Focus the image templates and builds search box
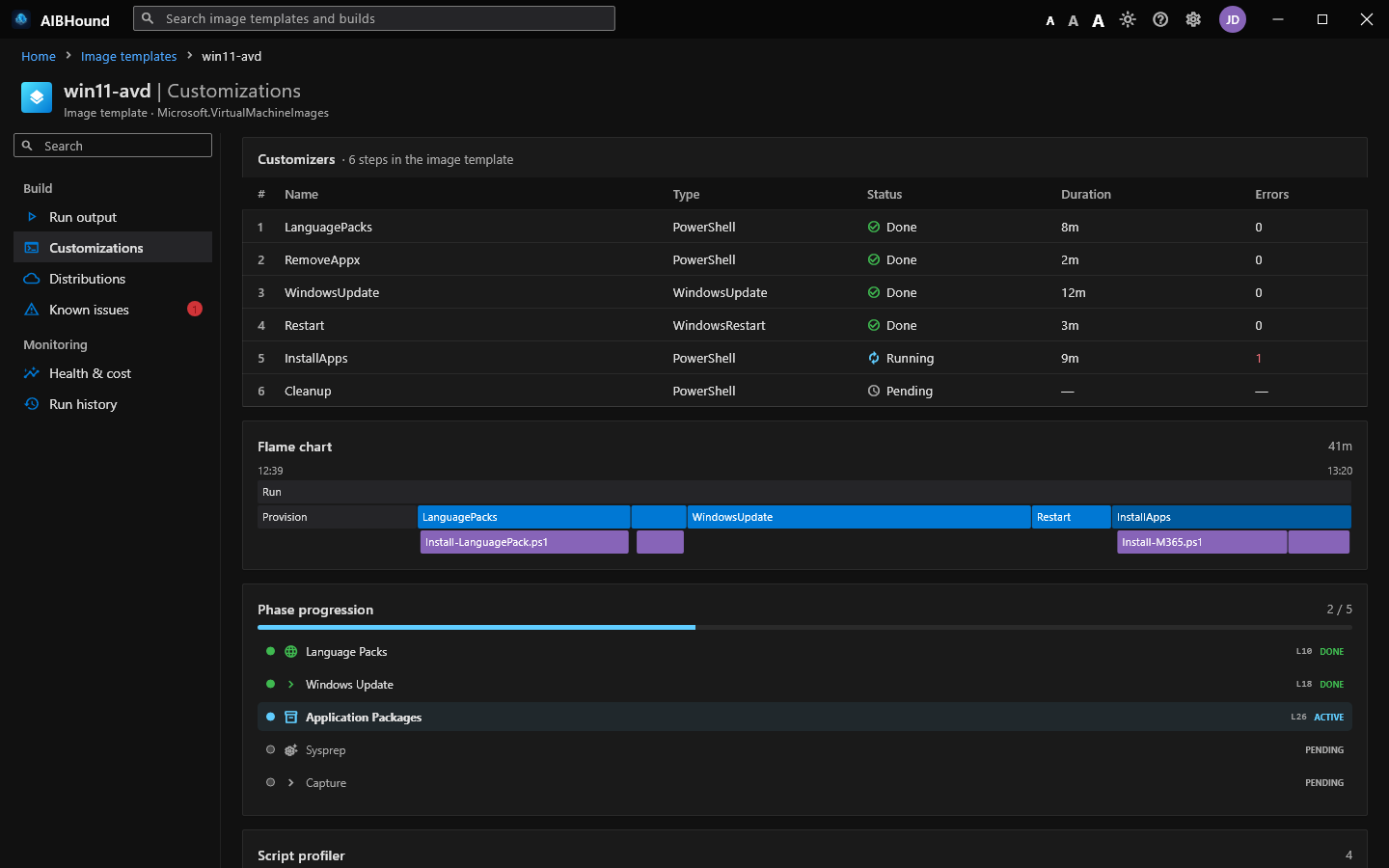The height and width of the screenshot is (868, 1389). click(374, 18)
